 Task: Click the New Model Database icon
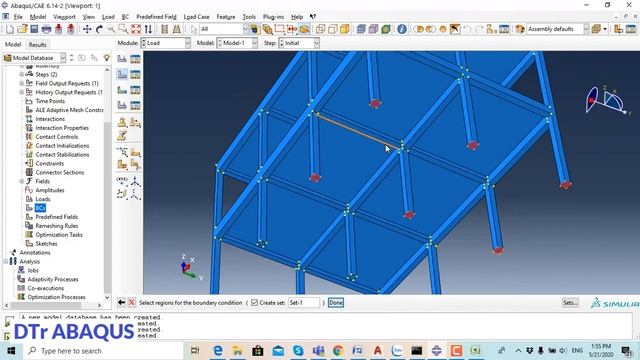[10, 29]
